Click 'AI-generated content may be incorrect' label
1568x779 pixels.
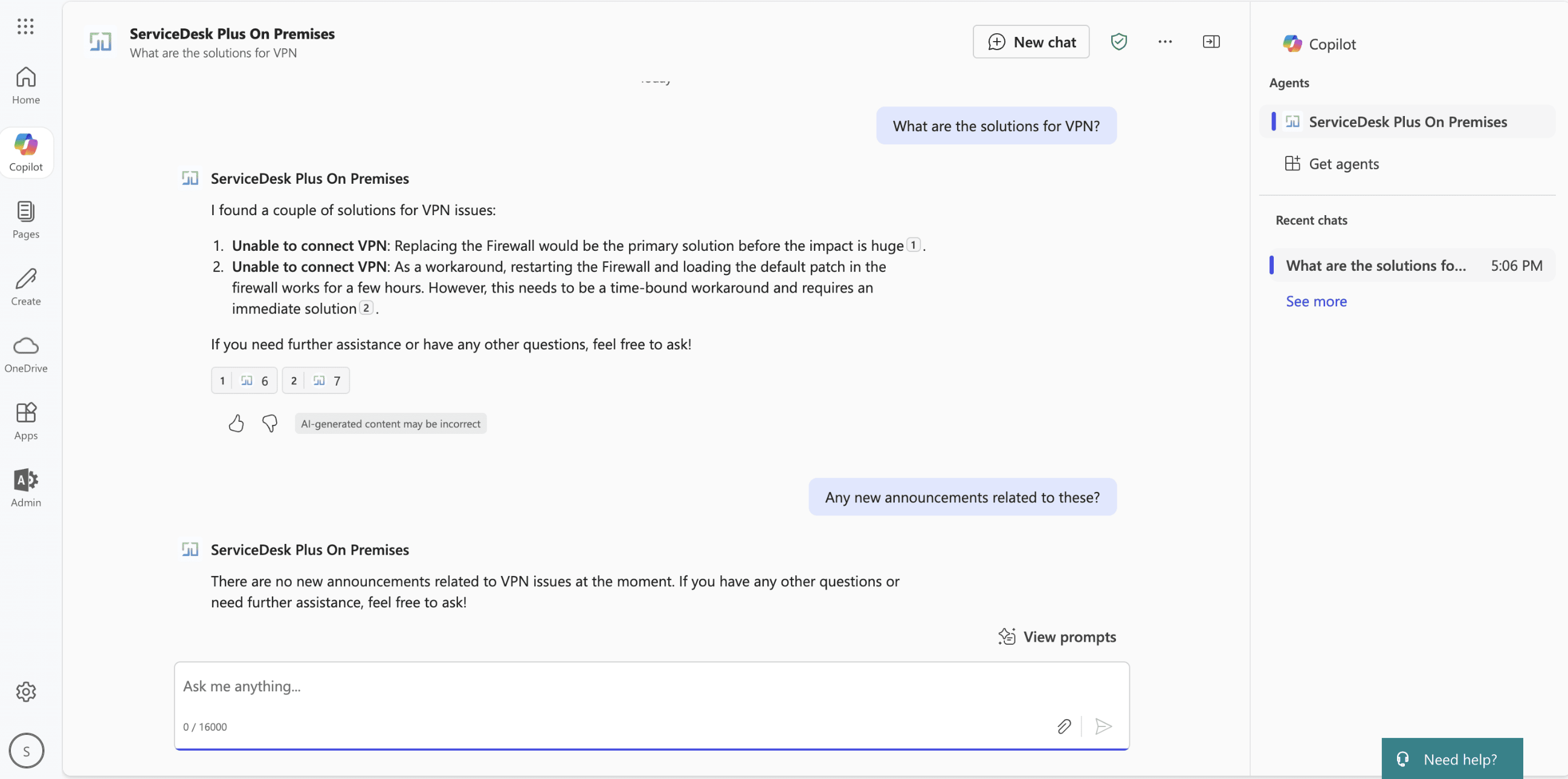[390, 424]
